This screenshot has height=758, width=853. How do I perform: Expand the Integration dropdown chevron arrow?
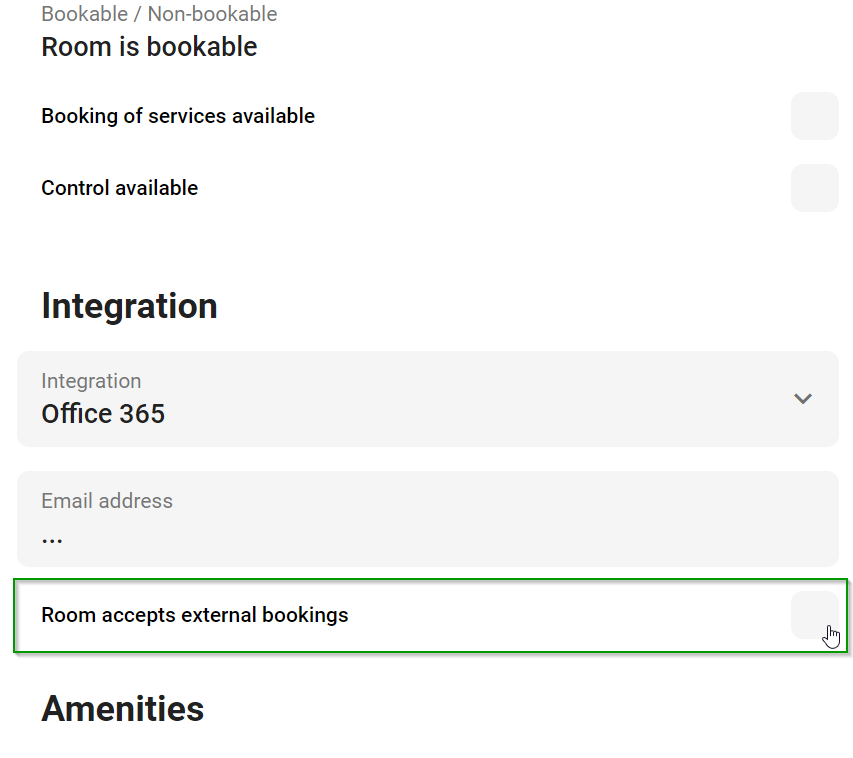802,399
